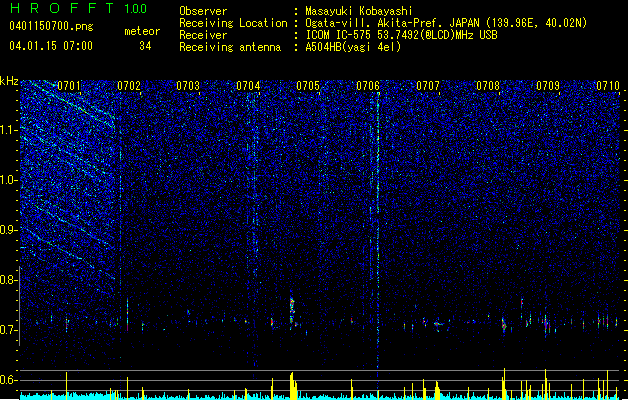Click the Receiver label
Screen dimensions: 629x400
coord(203,35)
